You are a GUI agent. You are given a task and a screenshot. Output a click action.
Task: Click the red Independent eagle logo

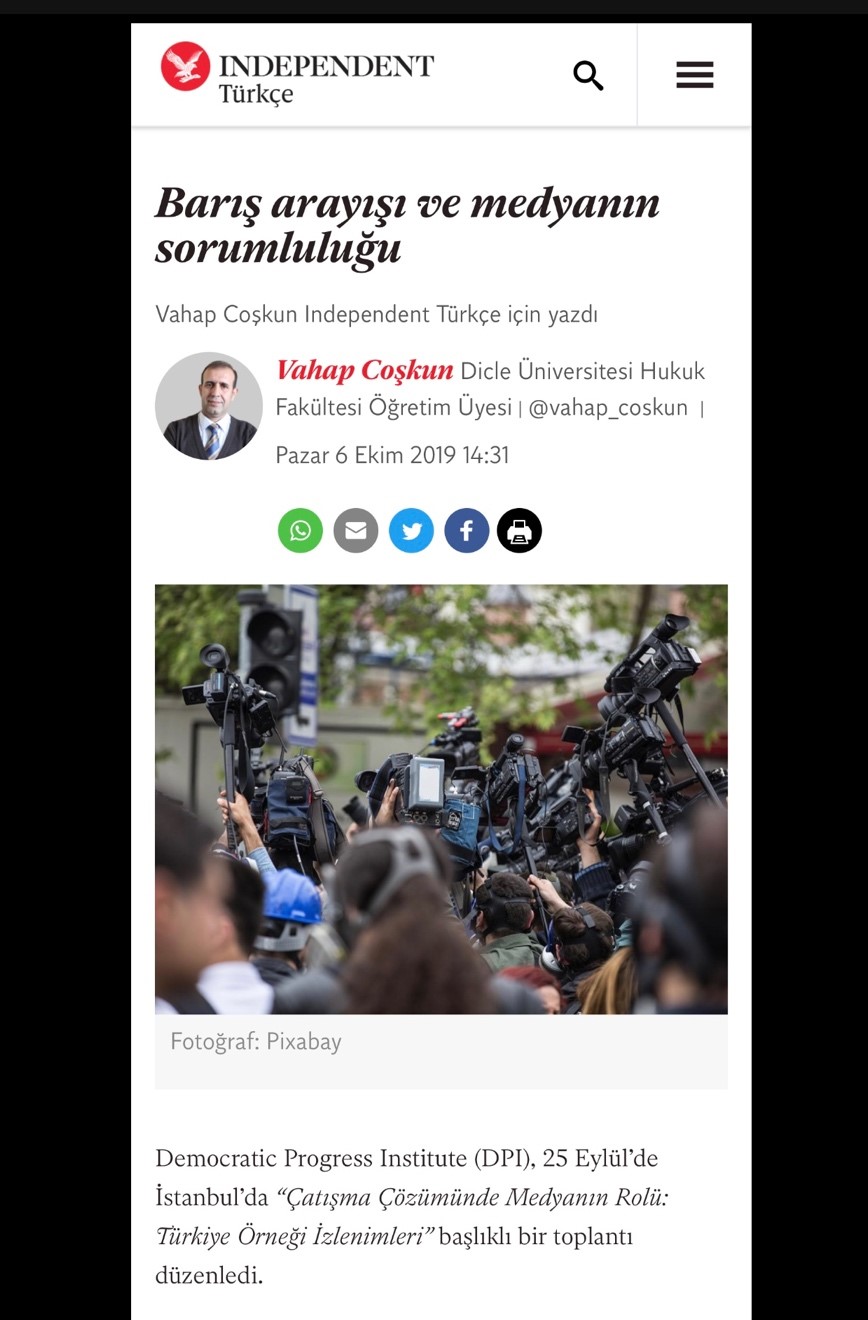pos(185,67)
